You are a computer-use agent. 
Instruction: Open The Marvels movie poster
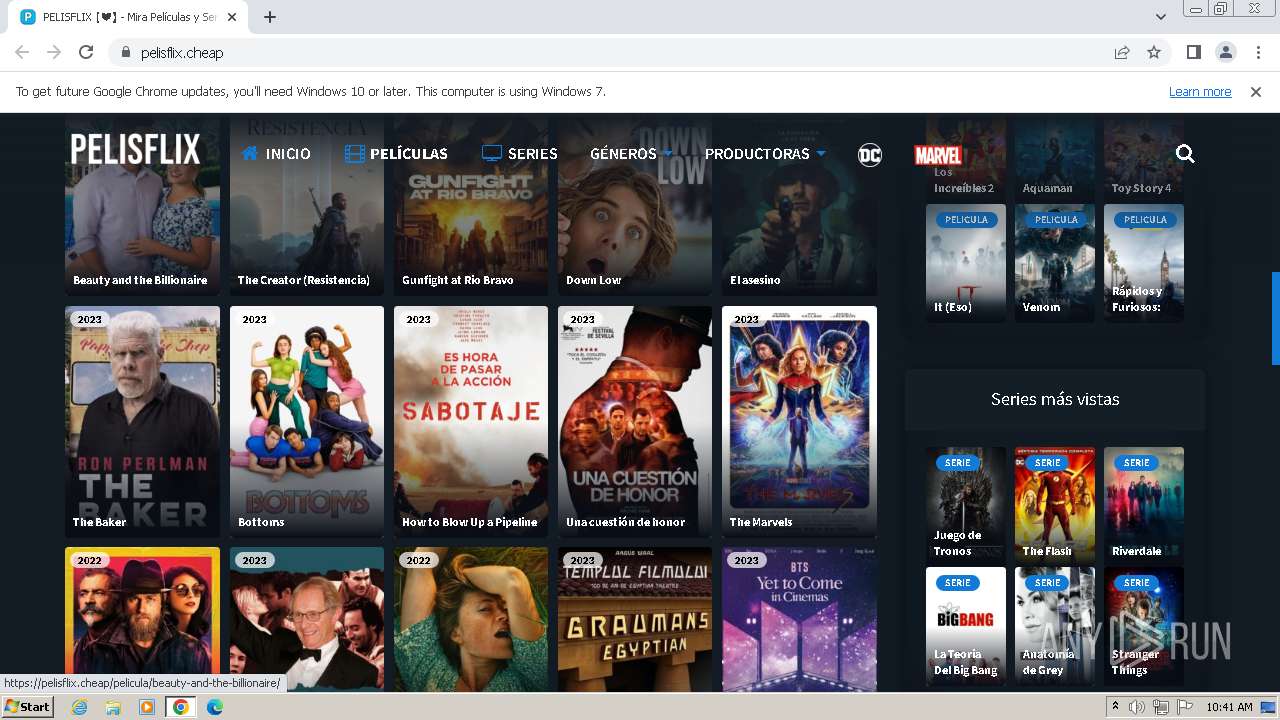tap(799, 421)
